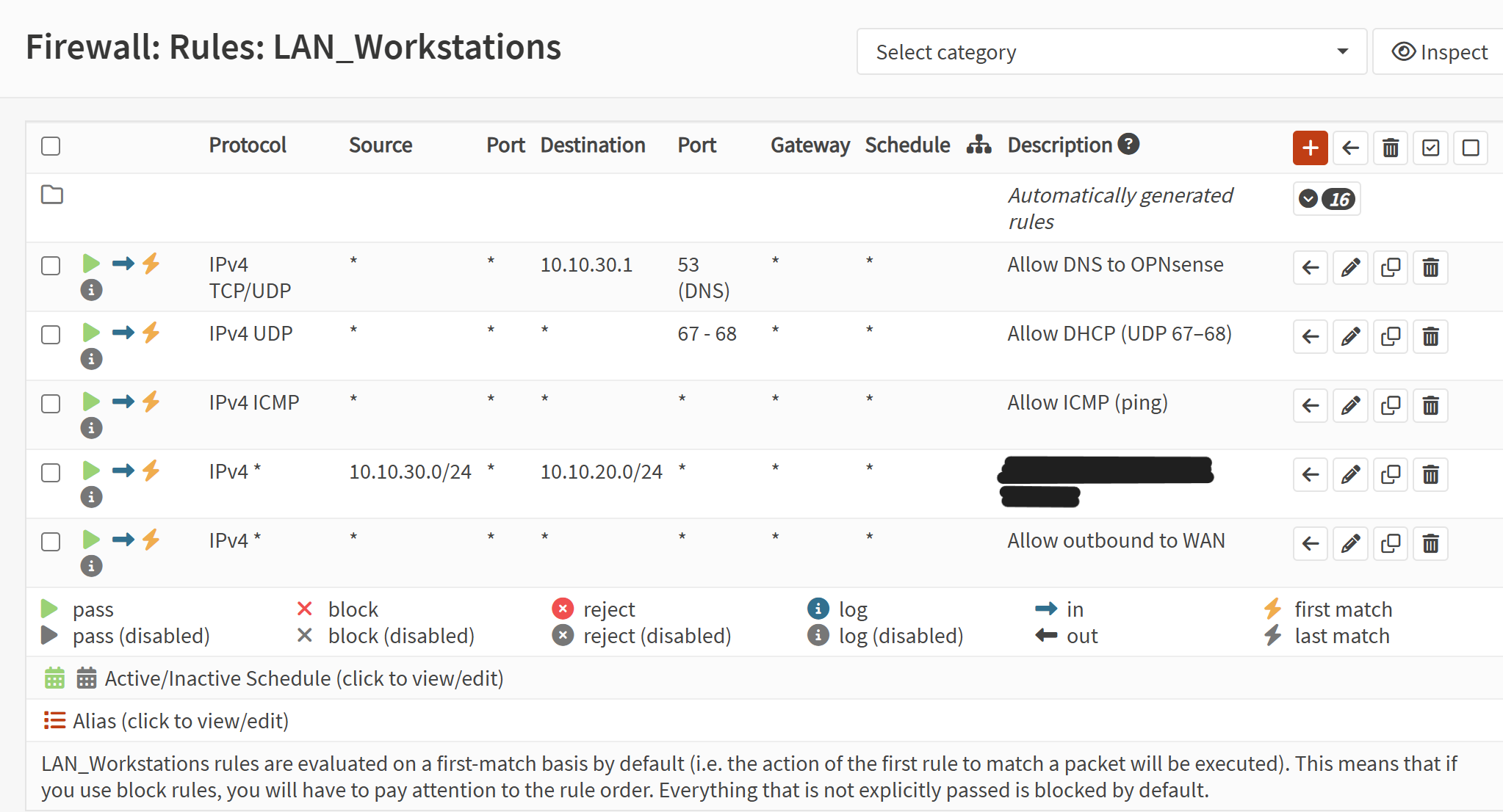
Task: Toggle logging on the Allow DNS rule
Action: tap(91, 290)
